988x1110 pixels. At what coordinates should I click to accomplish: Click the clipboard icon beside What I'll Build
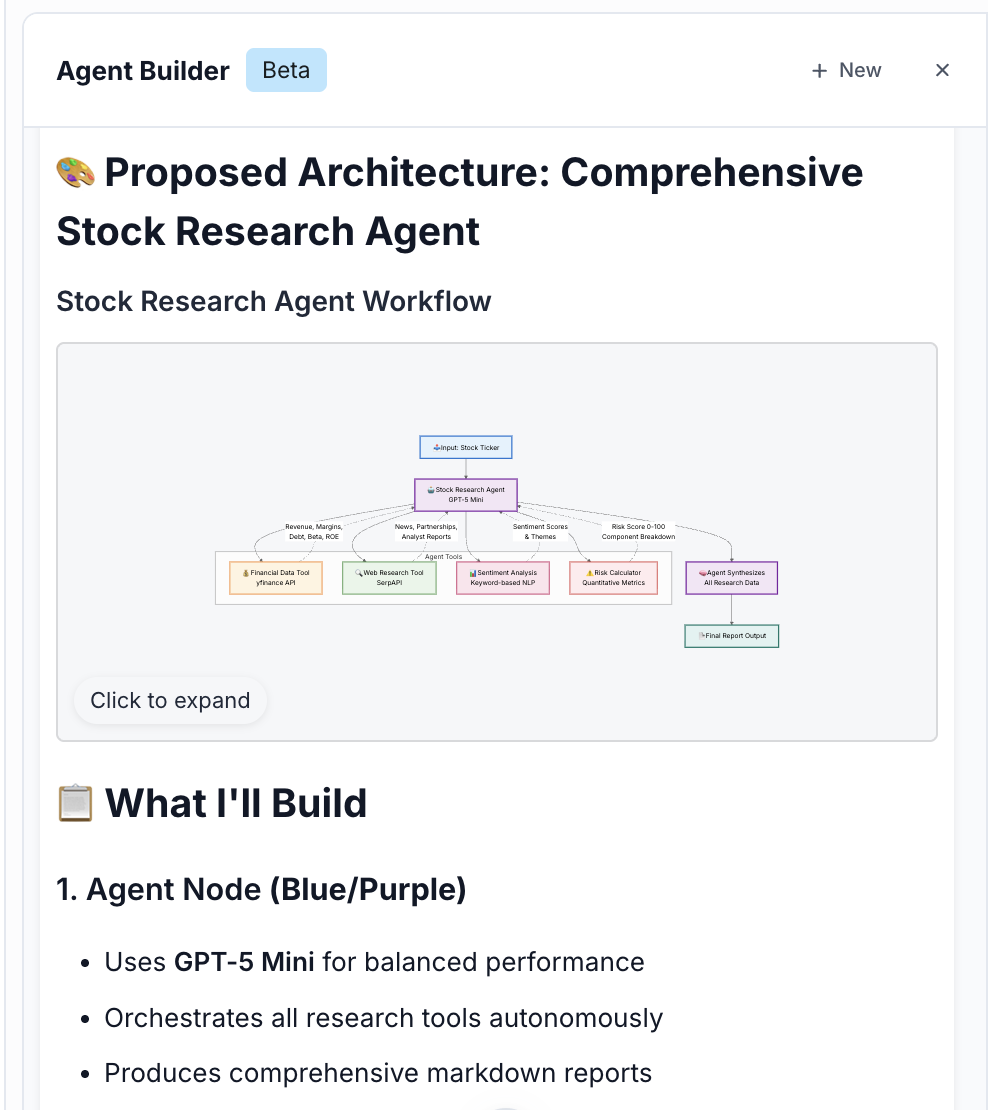click(75, 802)
